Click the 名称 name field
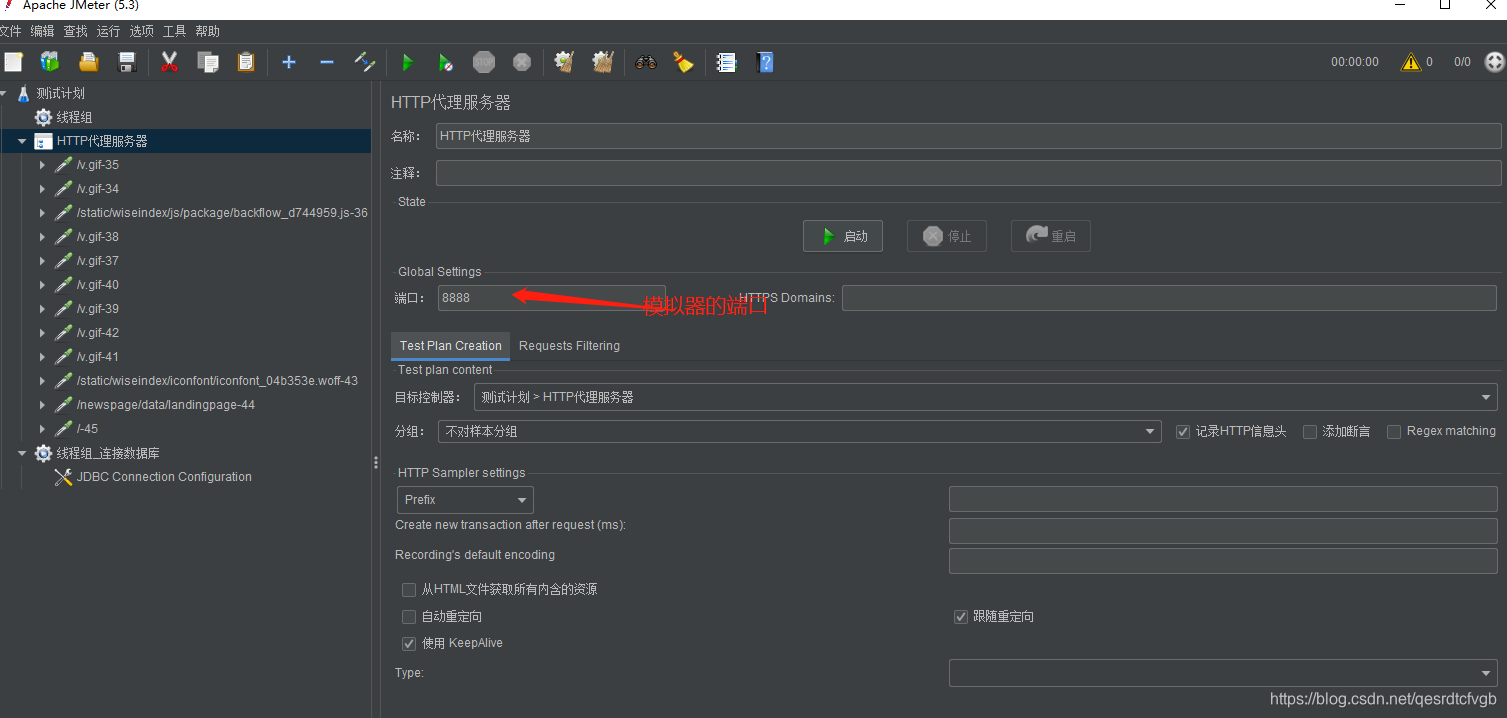Screen dimensions: 1507x718 [x=968, y=136]
